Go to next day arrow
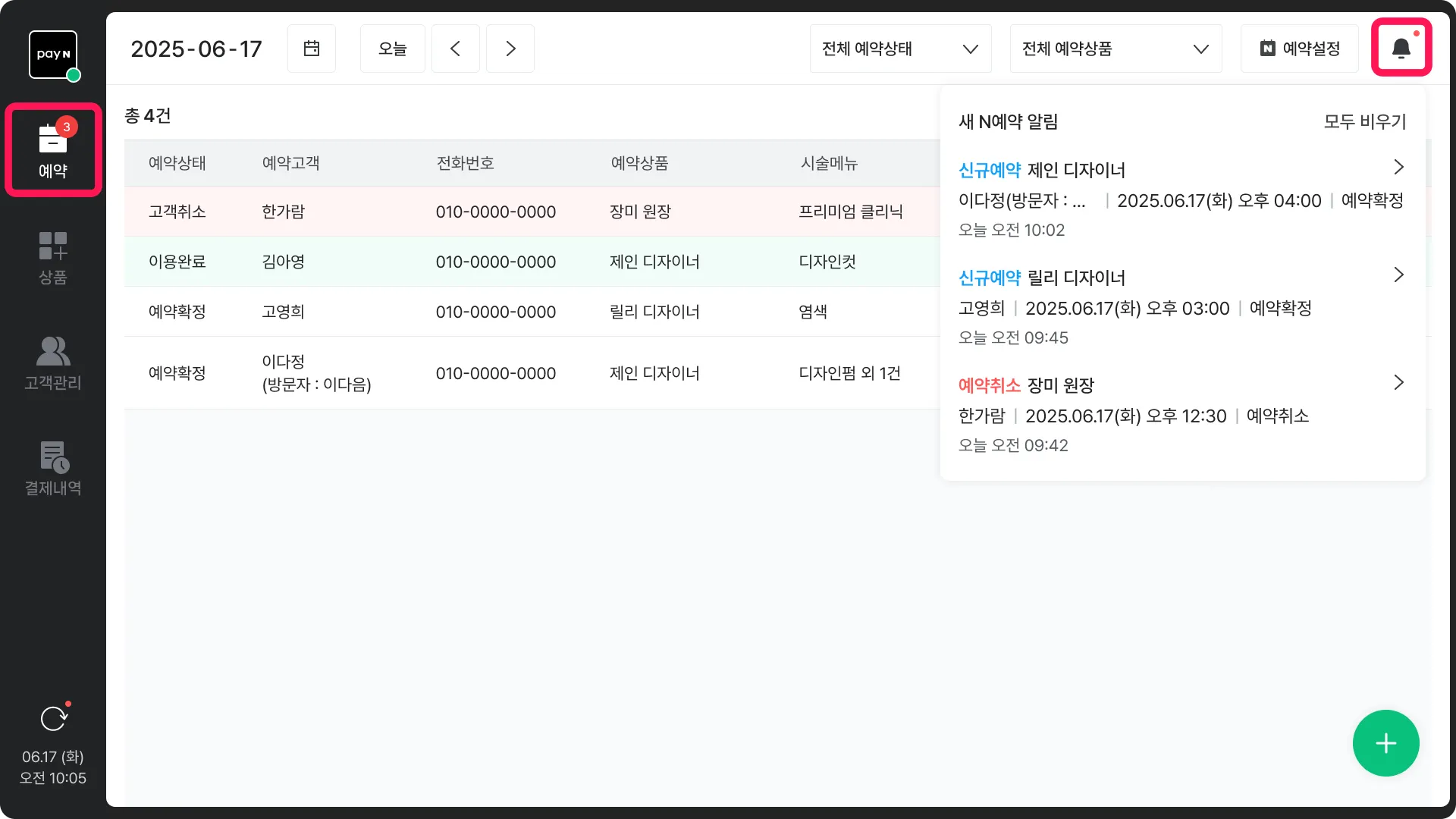Screen dimensions: 1456x819 (510, 49)
